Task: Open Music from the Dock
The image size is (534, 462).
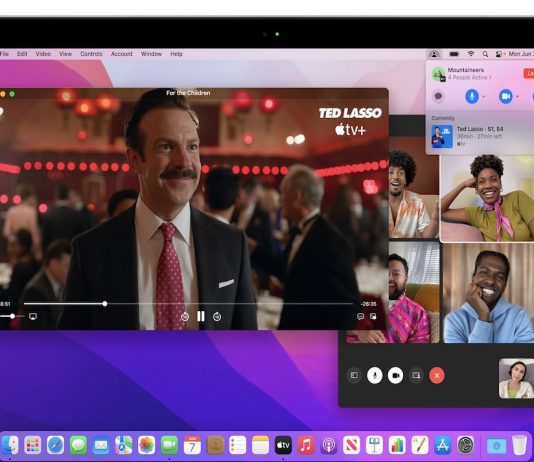Action: (306, 445)
